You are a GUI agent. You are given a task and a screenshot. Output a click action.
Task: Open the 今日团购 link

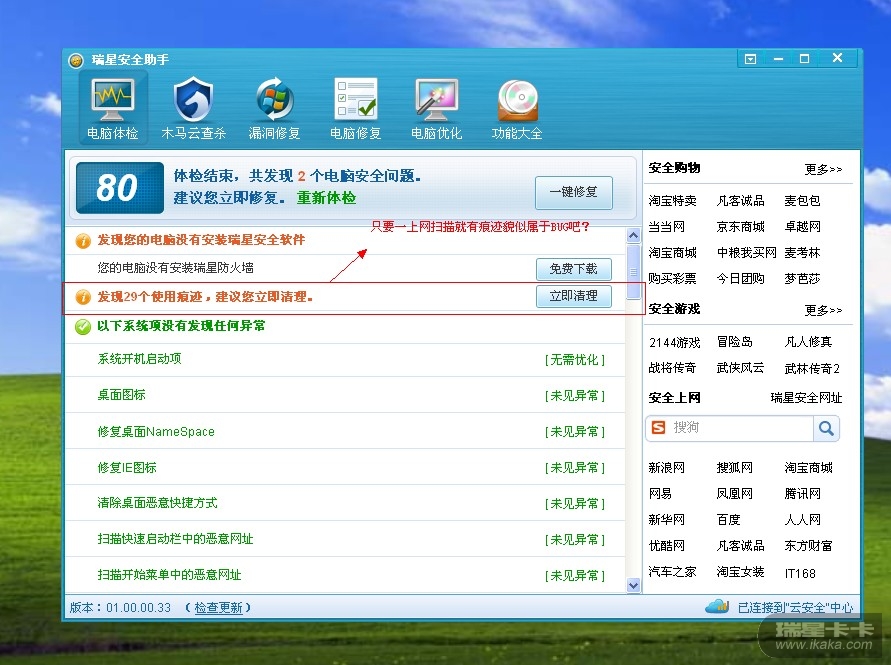[740, 279]
